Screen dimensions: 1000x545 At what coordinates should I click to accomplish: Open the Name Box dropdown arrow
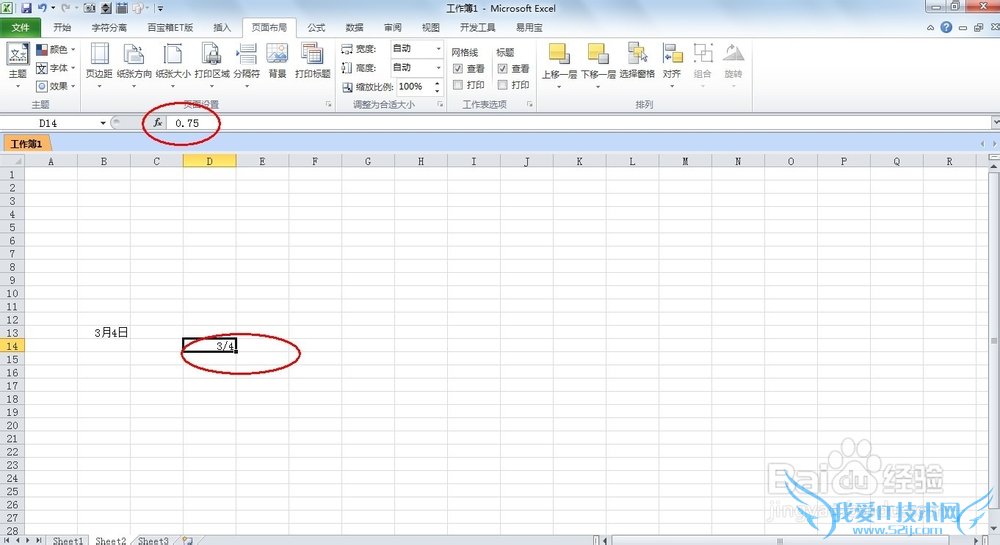coord(103,123)
